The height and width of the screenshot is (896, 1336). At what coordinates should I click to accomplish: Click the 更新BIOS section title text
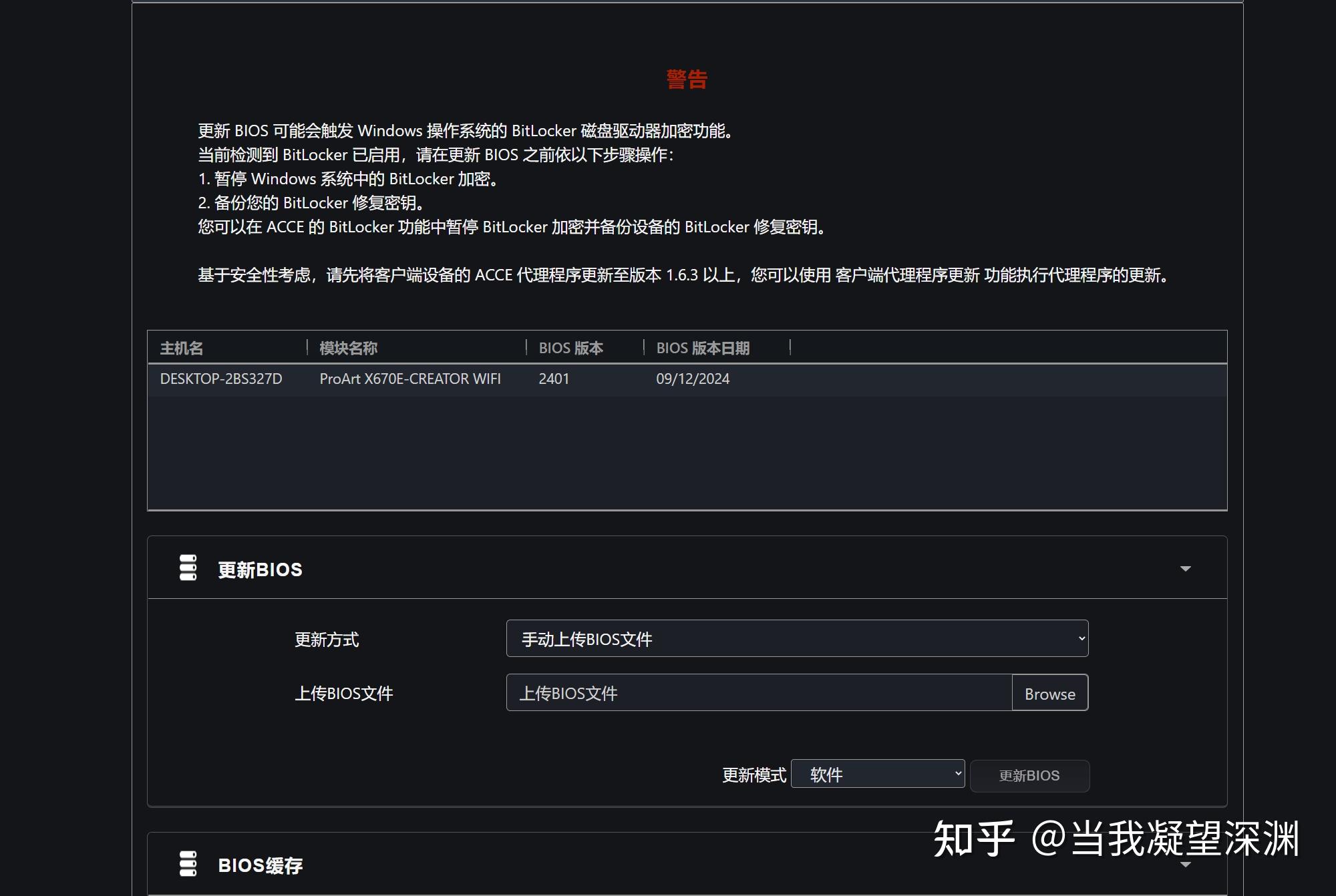(260, 568)
